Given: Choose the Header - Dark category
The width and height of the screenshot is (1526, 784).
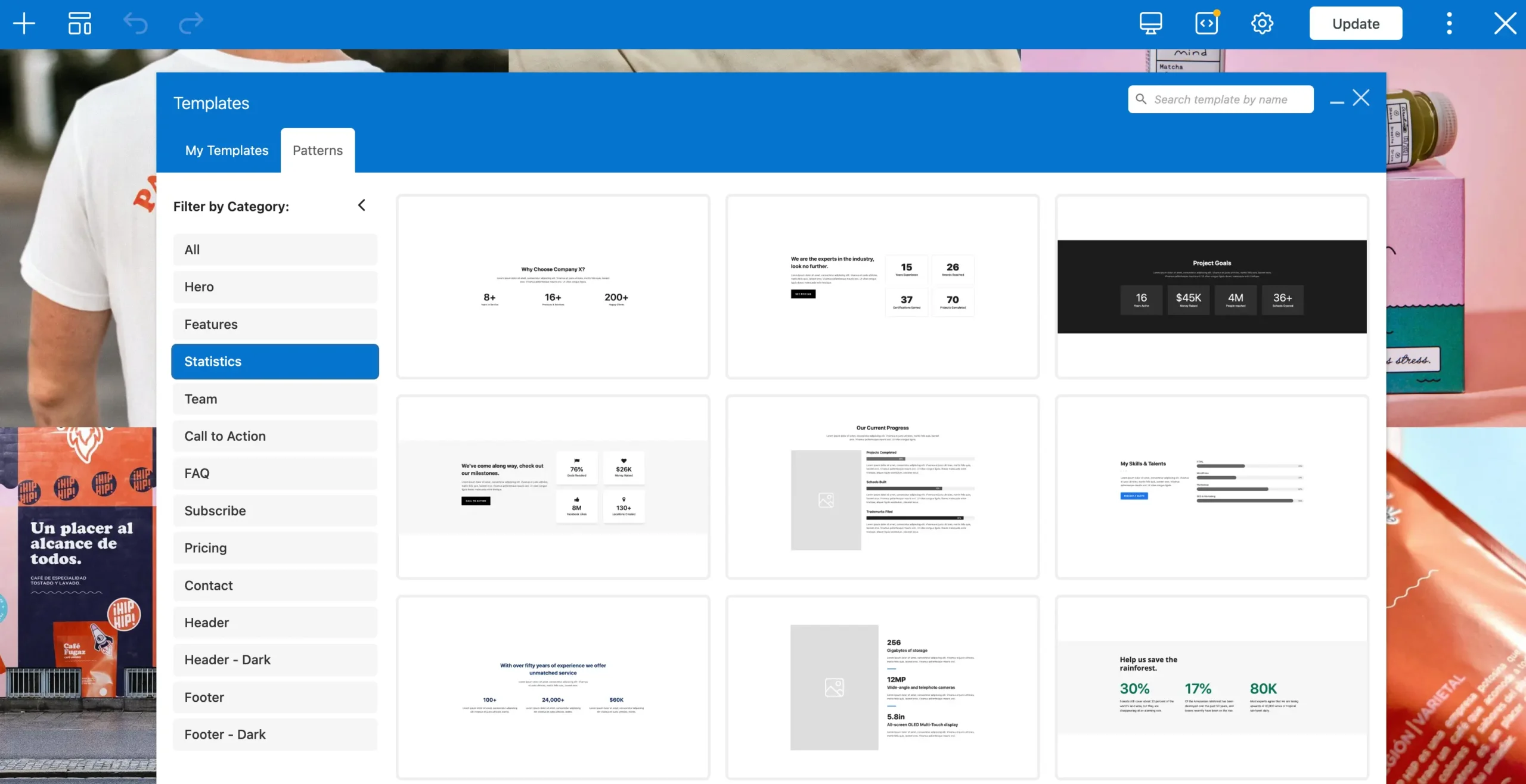Looking at the screenshot, I should 275,660.
